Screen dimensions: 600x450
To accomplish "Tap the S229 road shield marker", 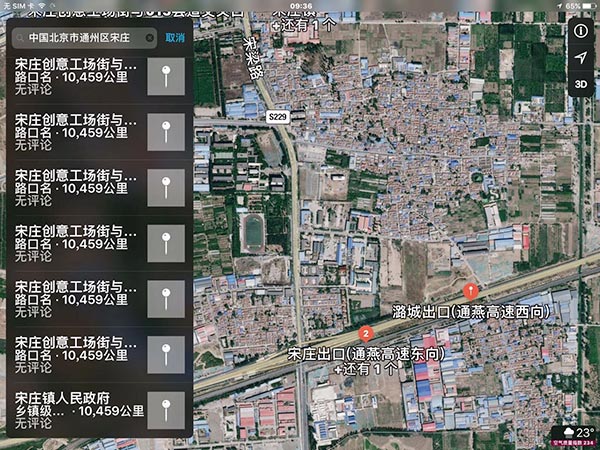I will (x=277, y=117).
